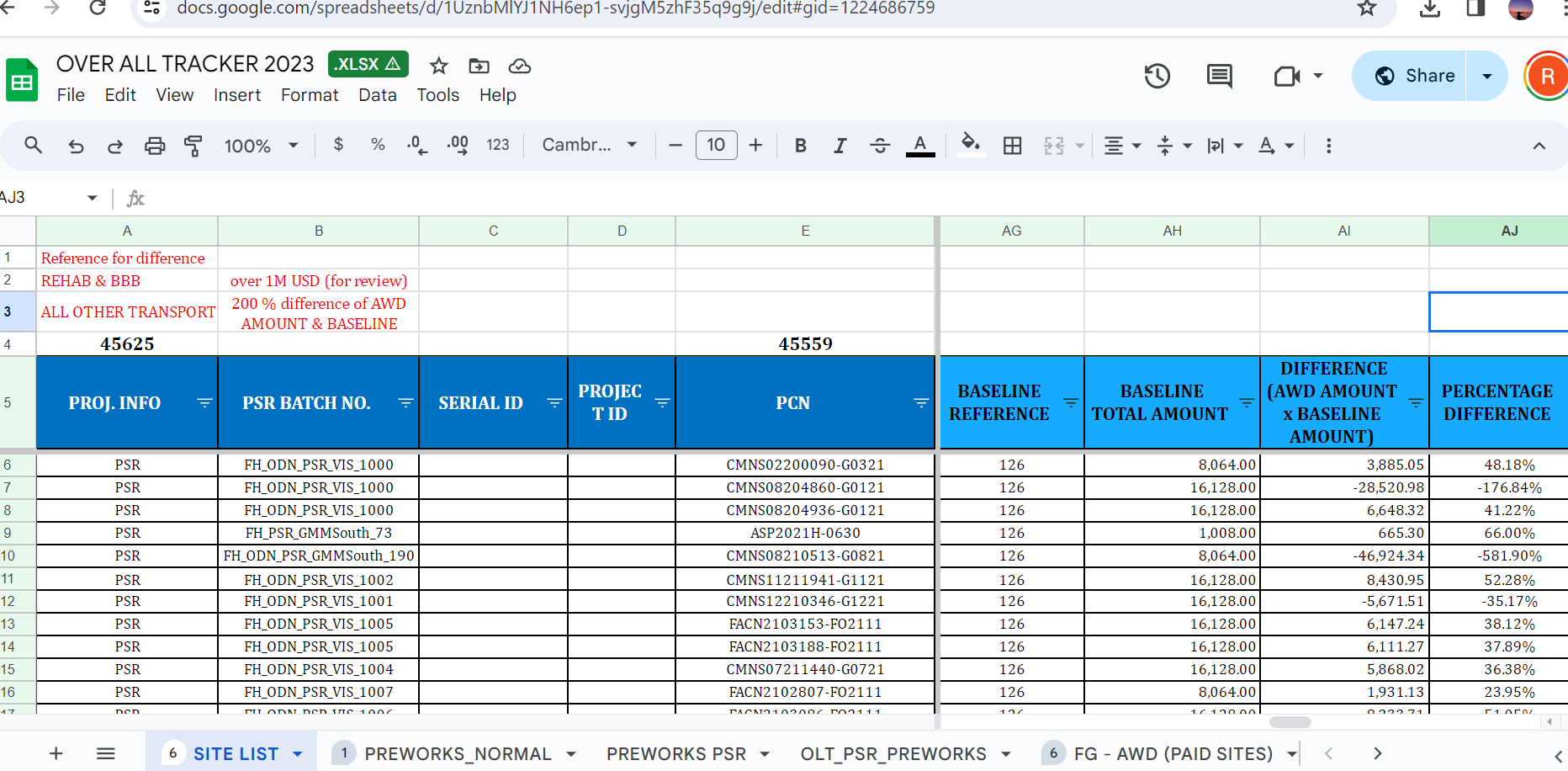This screenshot has height=771, width=1568.
Task: Open the Help menu
Action: [x=498, y=95]
